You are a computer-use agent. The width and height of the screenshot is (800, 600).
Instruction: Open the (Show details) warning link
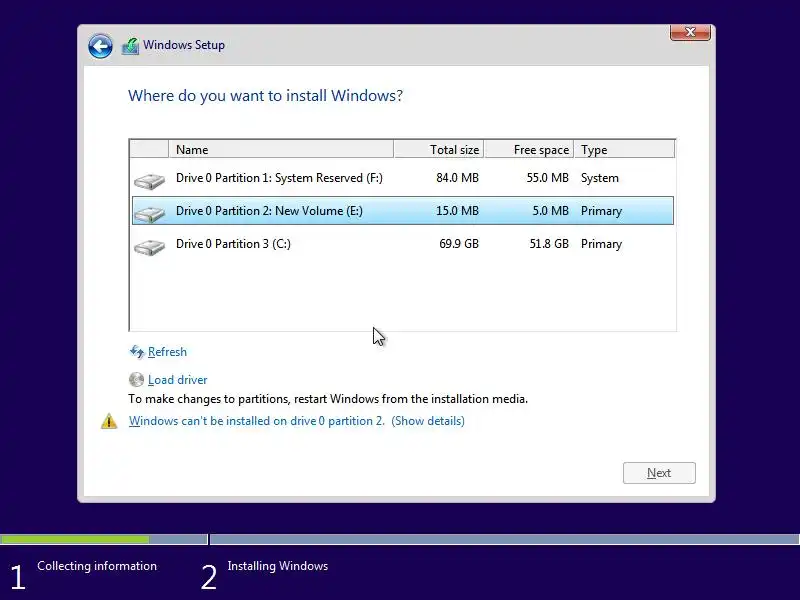[428, 421]
